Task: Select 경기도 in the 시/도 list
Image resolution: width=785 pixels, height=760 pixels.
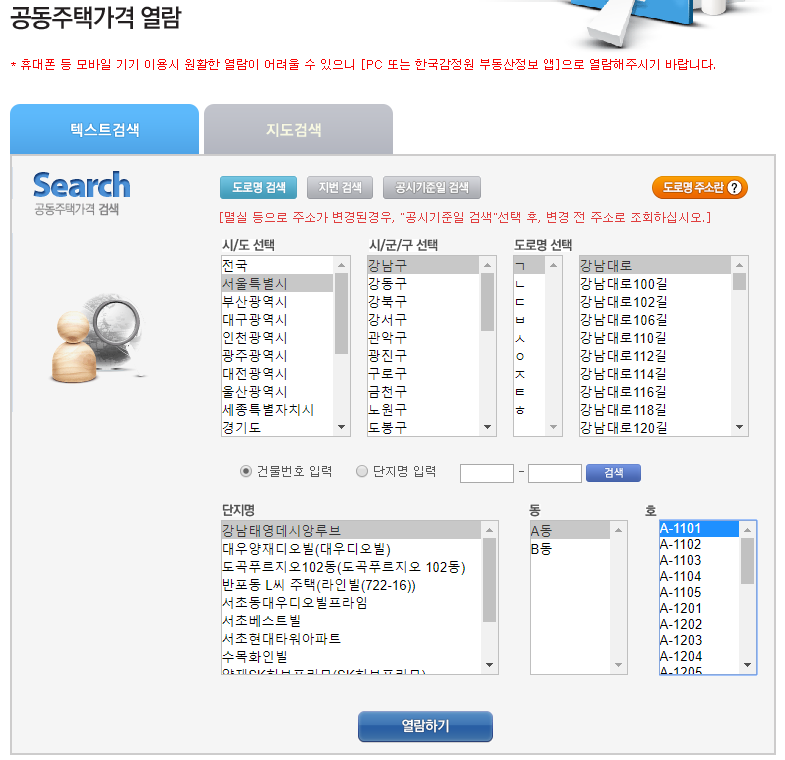Action: point(277,428)
